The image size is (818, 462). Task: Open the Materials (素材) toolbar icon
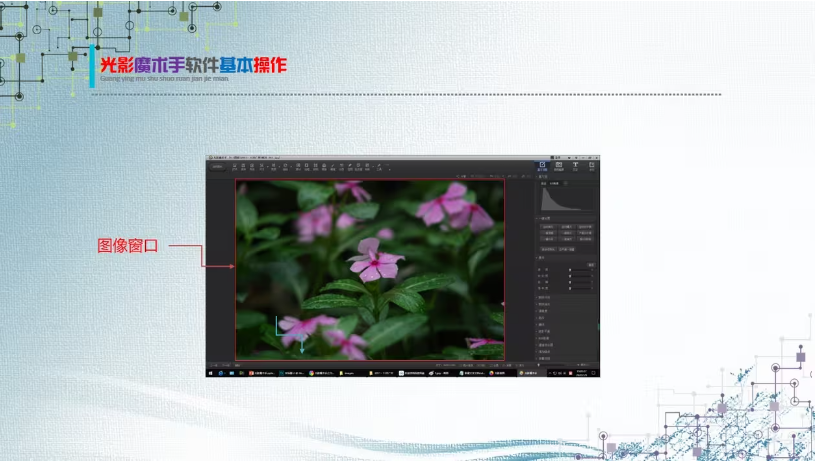(x=298, y=167)
